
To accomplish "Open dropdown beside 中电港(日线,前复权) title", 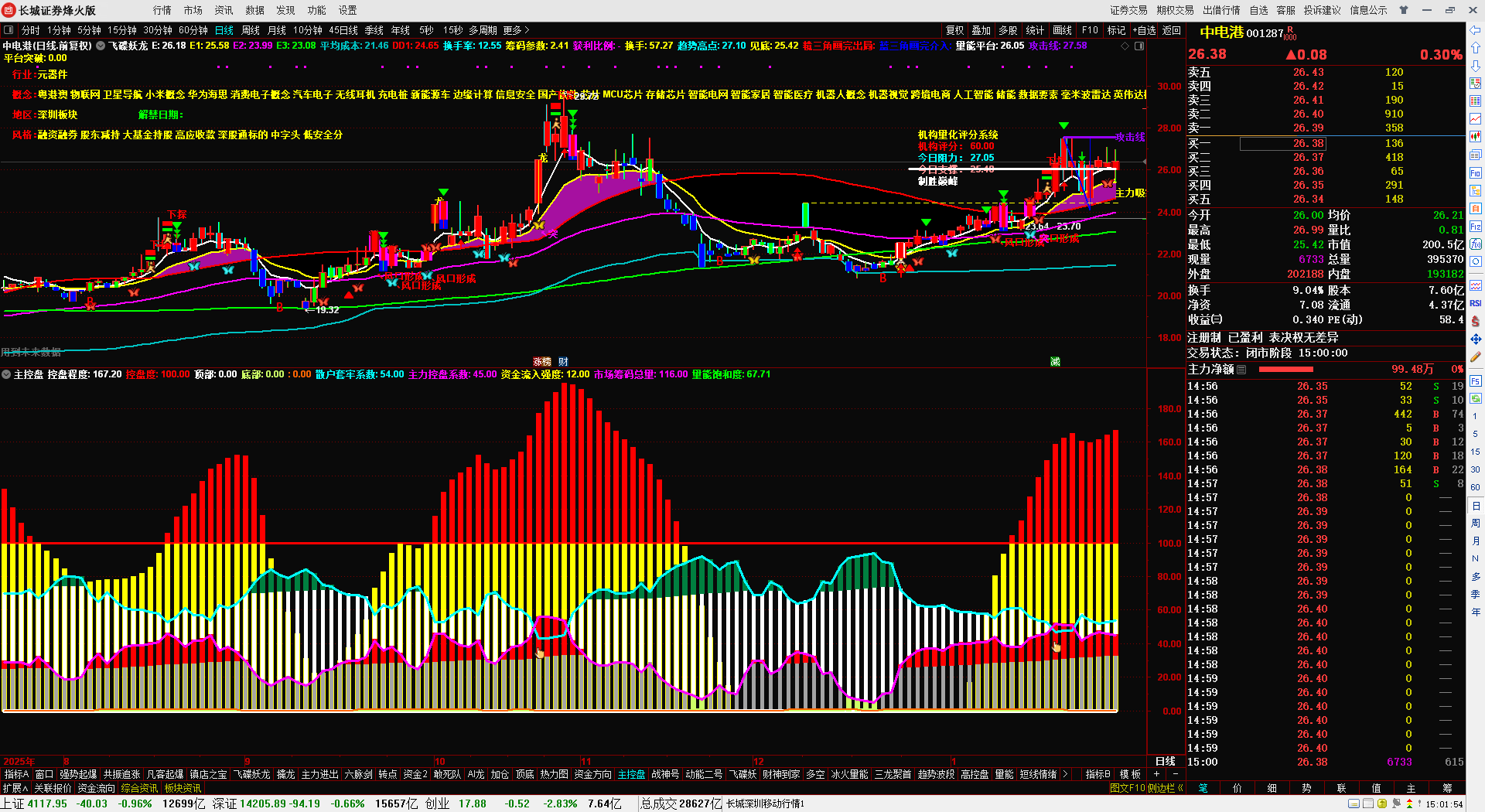I will click(101, 46).
